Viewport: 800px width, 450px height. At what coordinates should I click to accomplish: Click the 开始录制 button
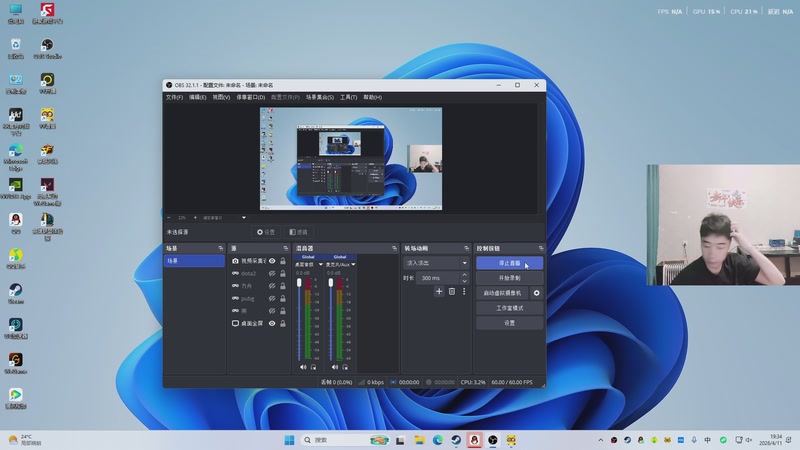(509, 278)
